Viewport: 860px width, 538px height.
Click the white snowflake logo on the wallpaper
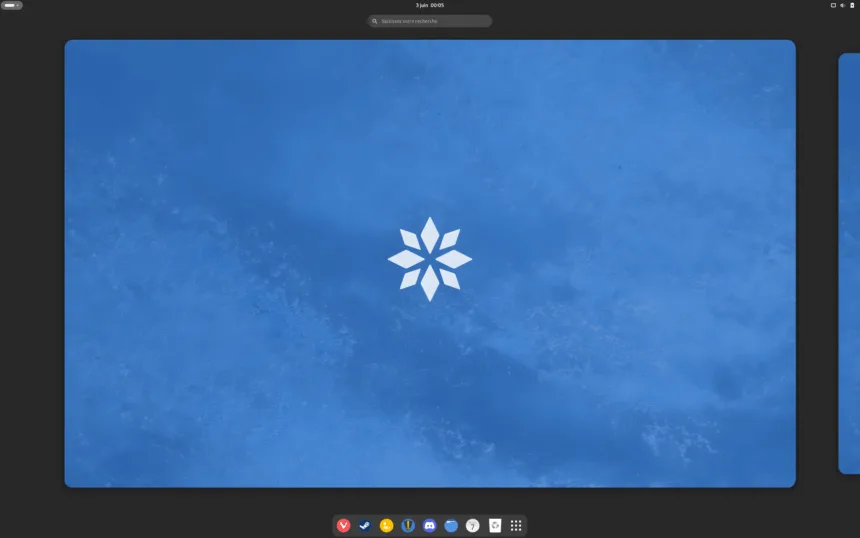pyautogui.click(x=430, y=259)
